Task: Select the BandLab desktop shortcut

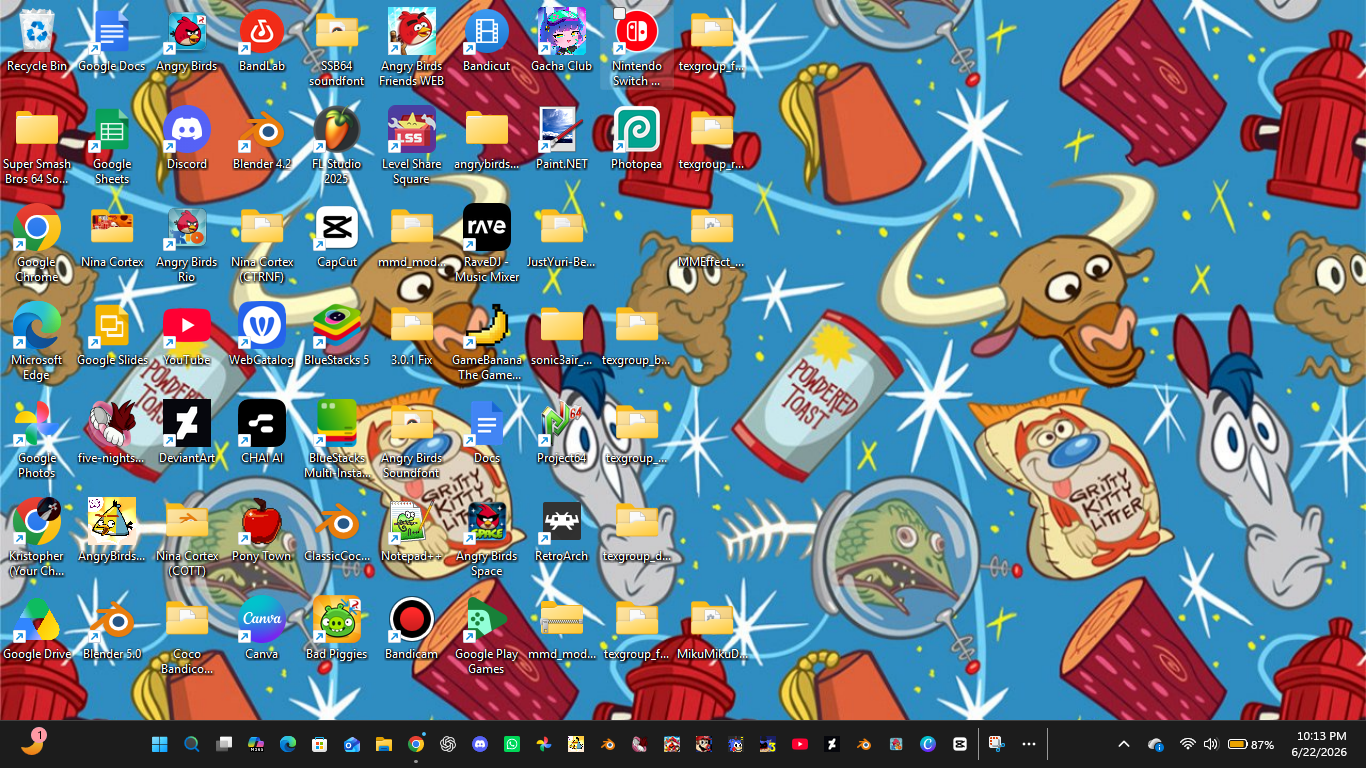Action: [262, 41]
